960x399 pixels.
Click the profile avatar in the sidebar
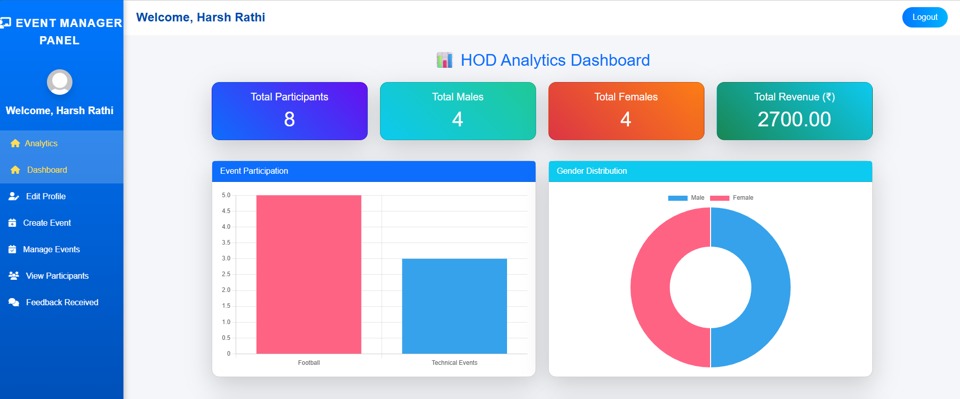coord(60,82)
